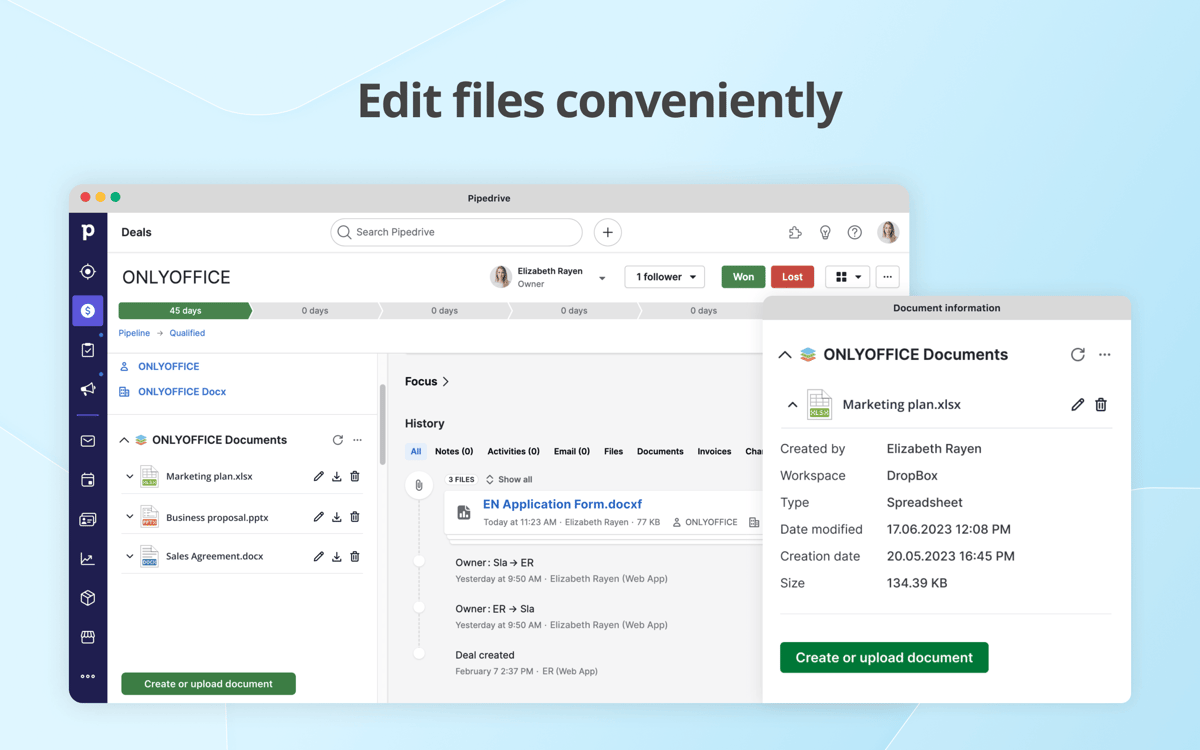This screenshot has width=1200, height=750.
Task: Collapse the ONLYOFFICE Documents tree in the sidebar
Action: click(124, 440)
